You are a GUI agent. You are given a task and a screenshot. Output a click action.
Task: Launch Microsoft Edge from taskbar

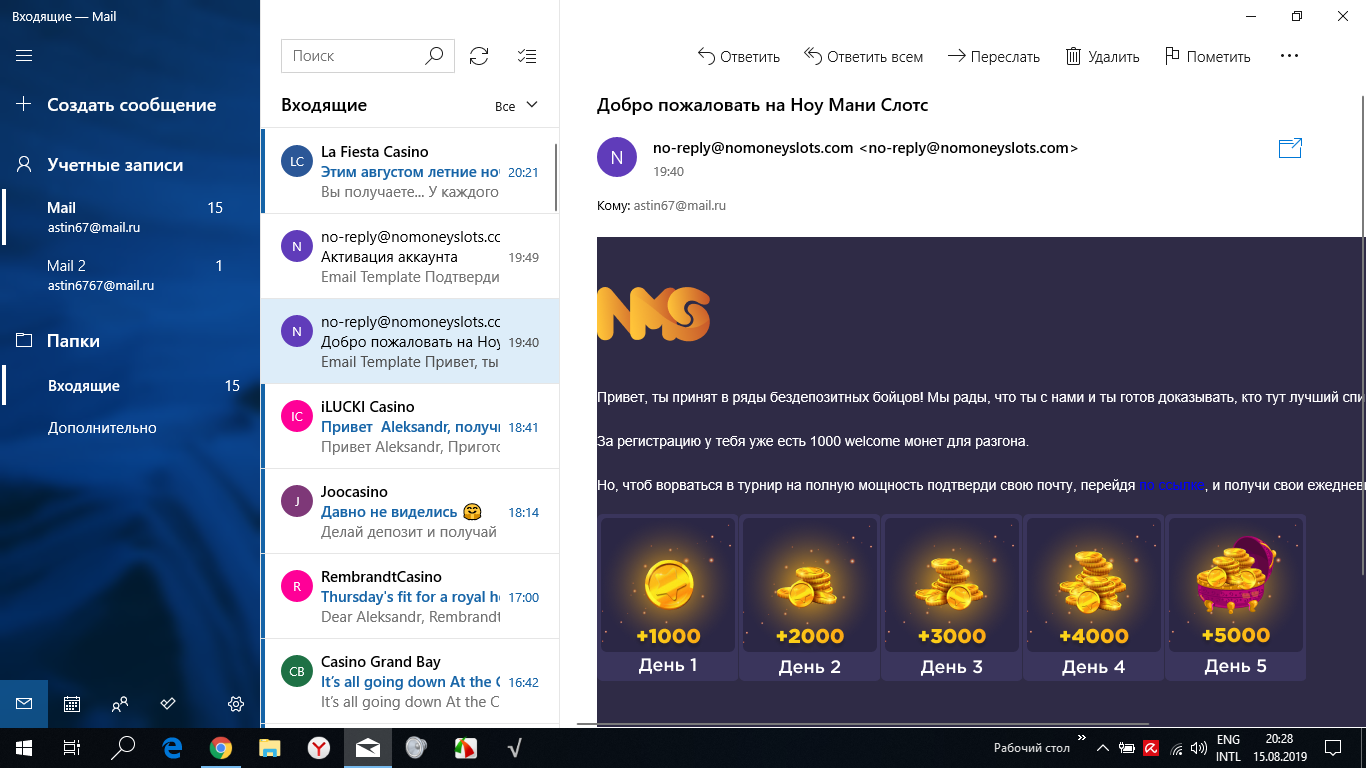pos(172,747)
